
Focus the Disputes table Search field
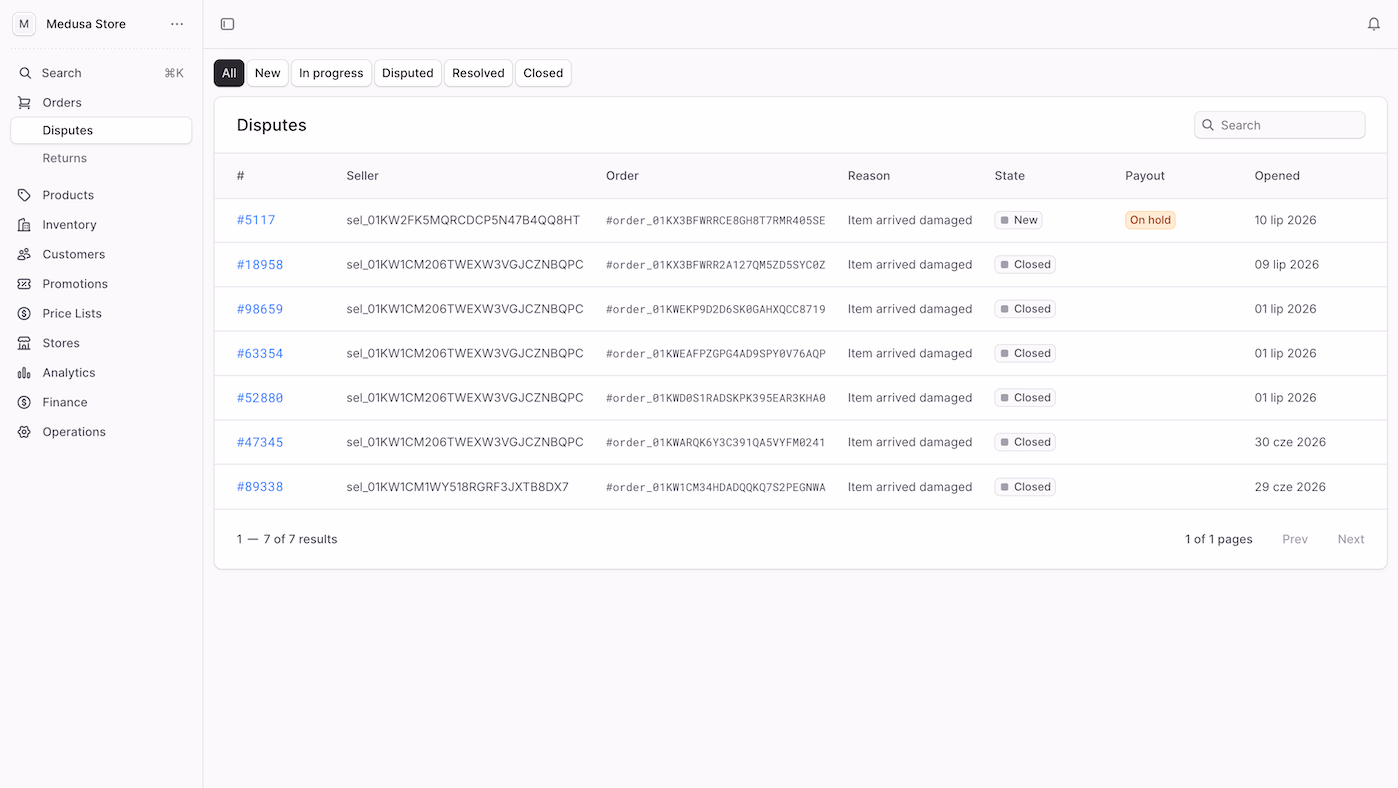(1280, 125)
